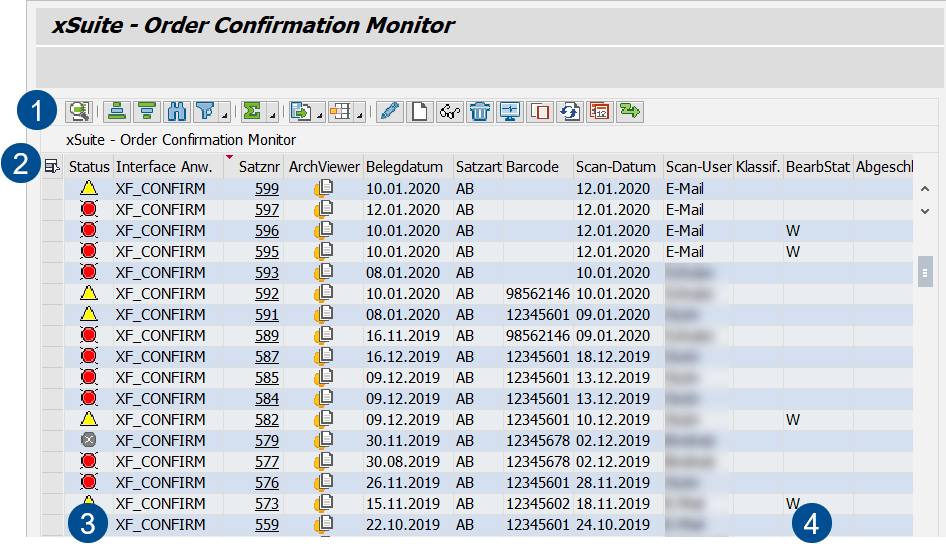The width and height of the screenshot is (946, 544).
Task: Click yellow warning status of record 582
Action: click(89, 420)
